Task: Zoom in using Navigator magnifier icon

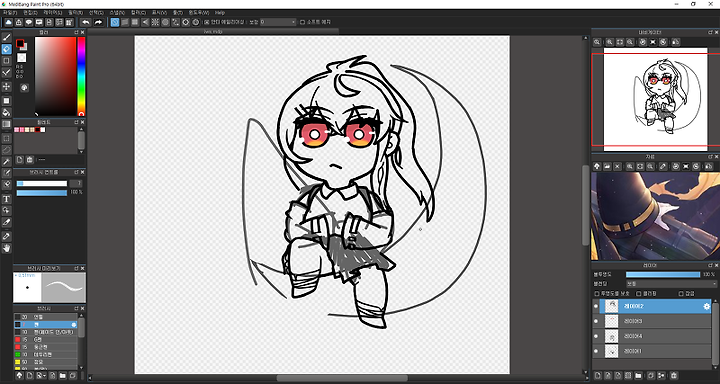Action: [x=609, y=42]
